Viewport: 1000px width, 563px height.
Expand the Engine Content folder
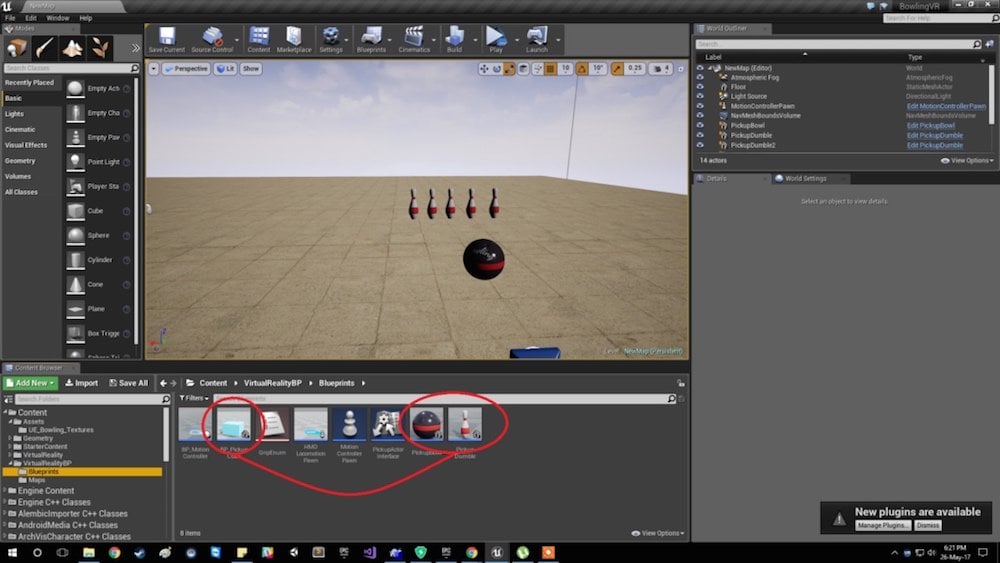9,491
